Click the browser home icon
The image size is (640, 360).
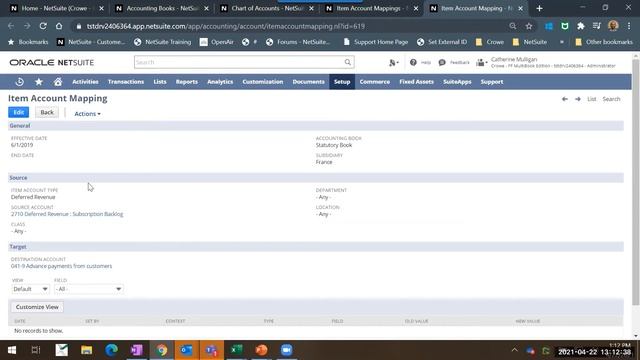click(59, 26)
